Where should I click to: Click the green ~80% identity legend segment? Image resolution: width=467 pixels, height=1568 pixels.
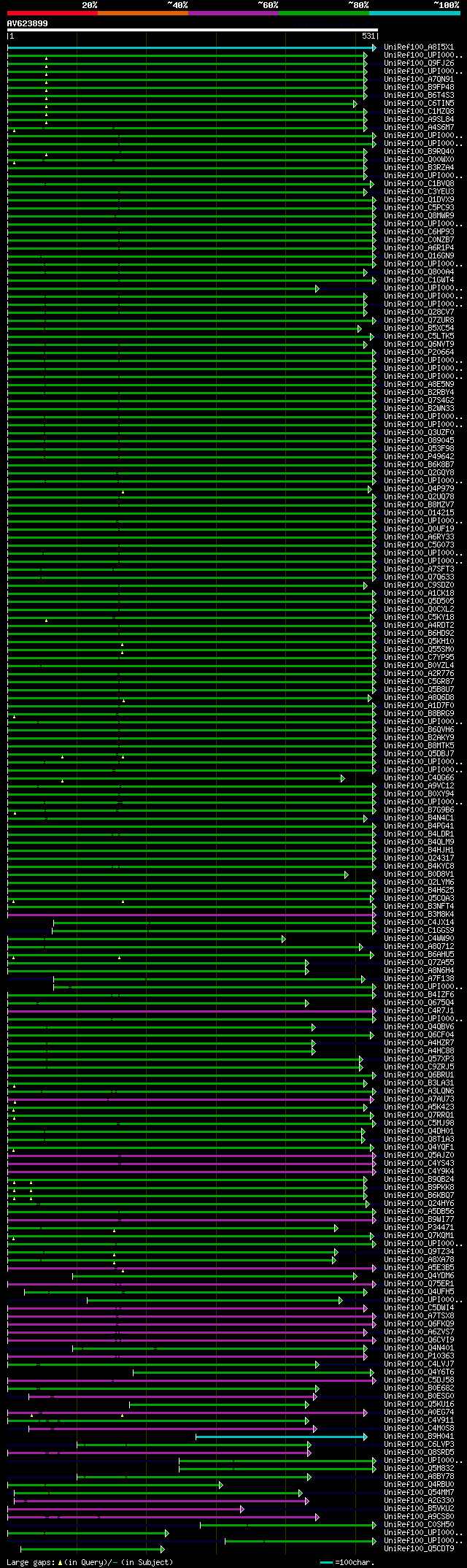point(324,13)
